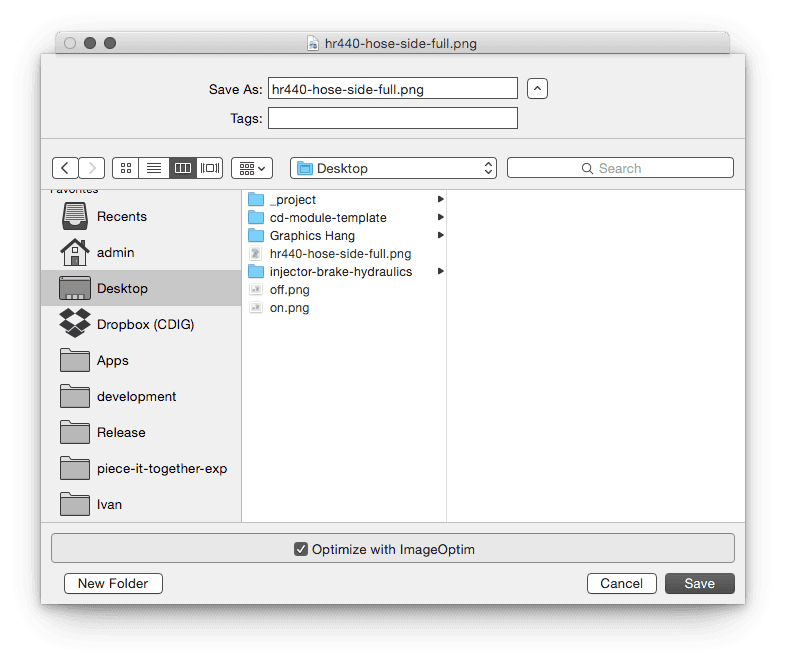
Task: Collapse the save dialog with chevron button
Action: (x=537, y=89)
